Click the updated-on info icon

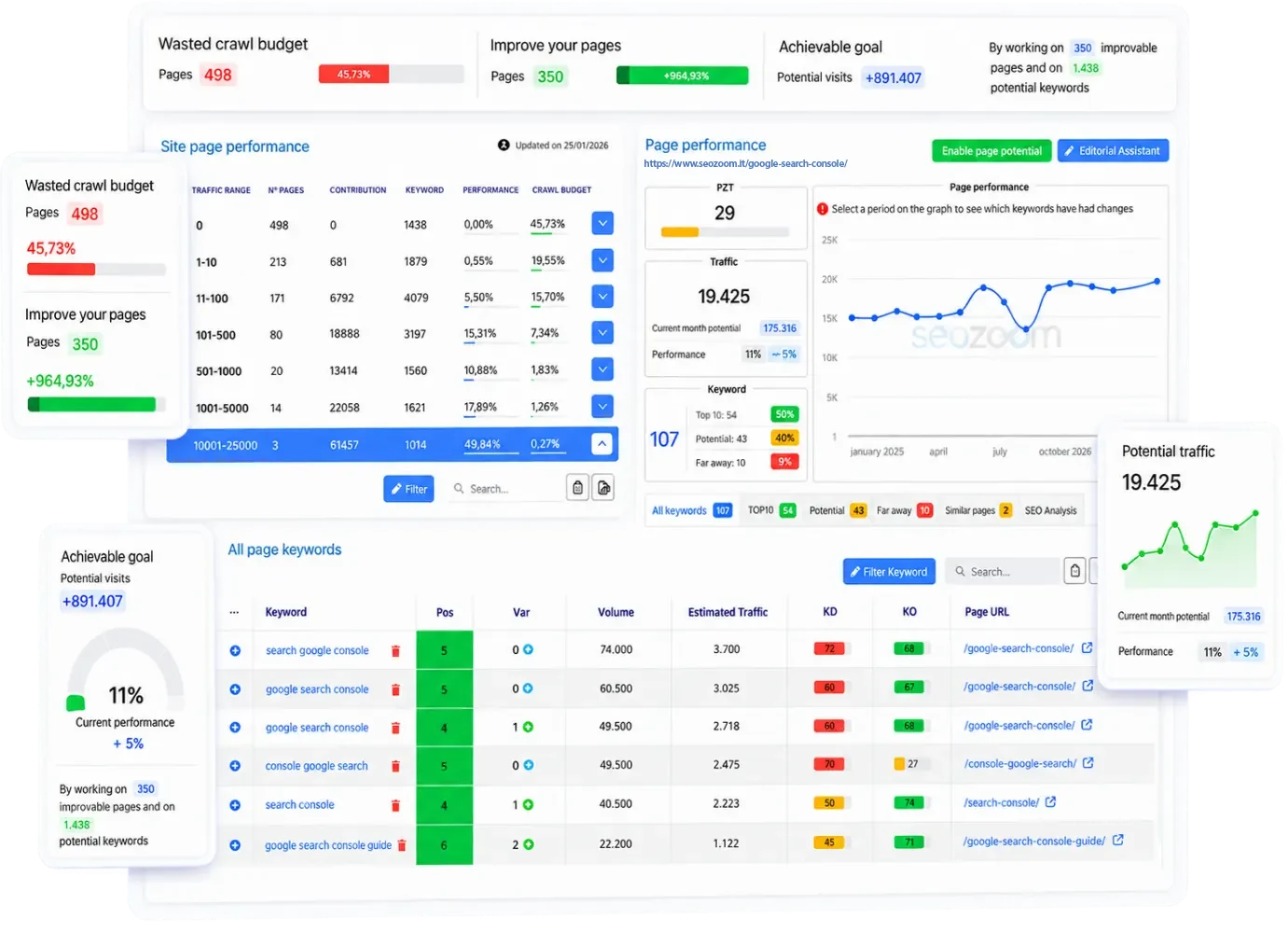(504, 146)
